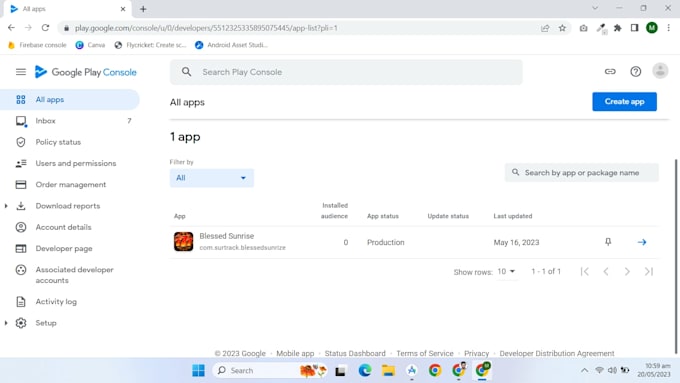Image resolution: width=680 pixels, height=383 pixels.
Task: Click the Inbox icon
Action: point(21,121)
